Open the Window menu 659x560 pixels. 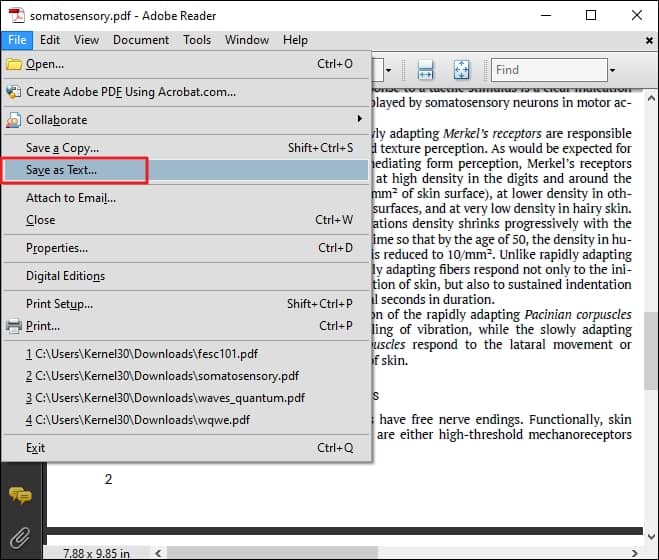coord(247,40)
